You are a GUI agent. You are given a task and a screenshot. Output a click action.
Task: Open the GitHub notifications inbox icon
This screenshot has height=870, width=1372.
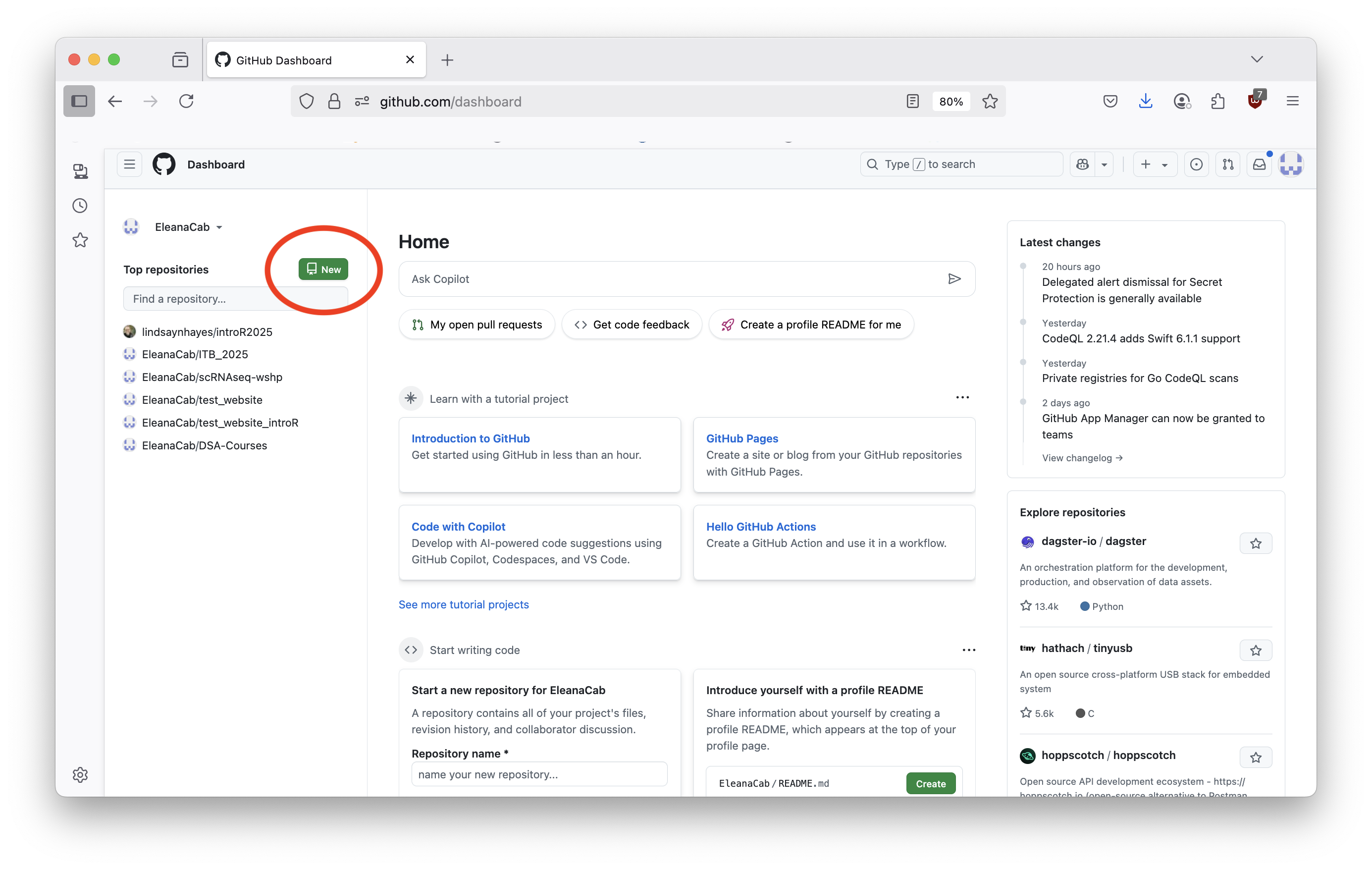[x=1259, y=164]
